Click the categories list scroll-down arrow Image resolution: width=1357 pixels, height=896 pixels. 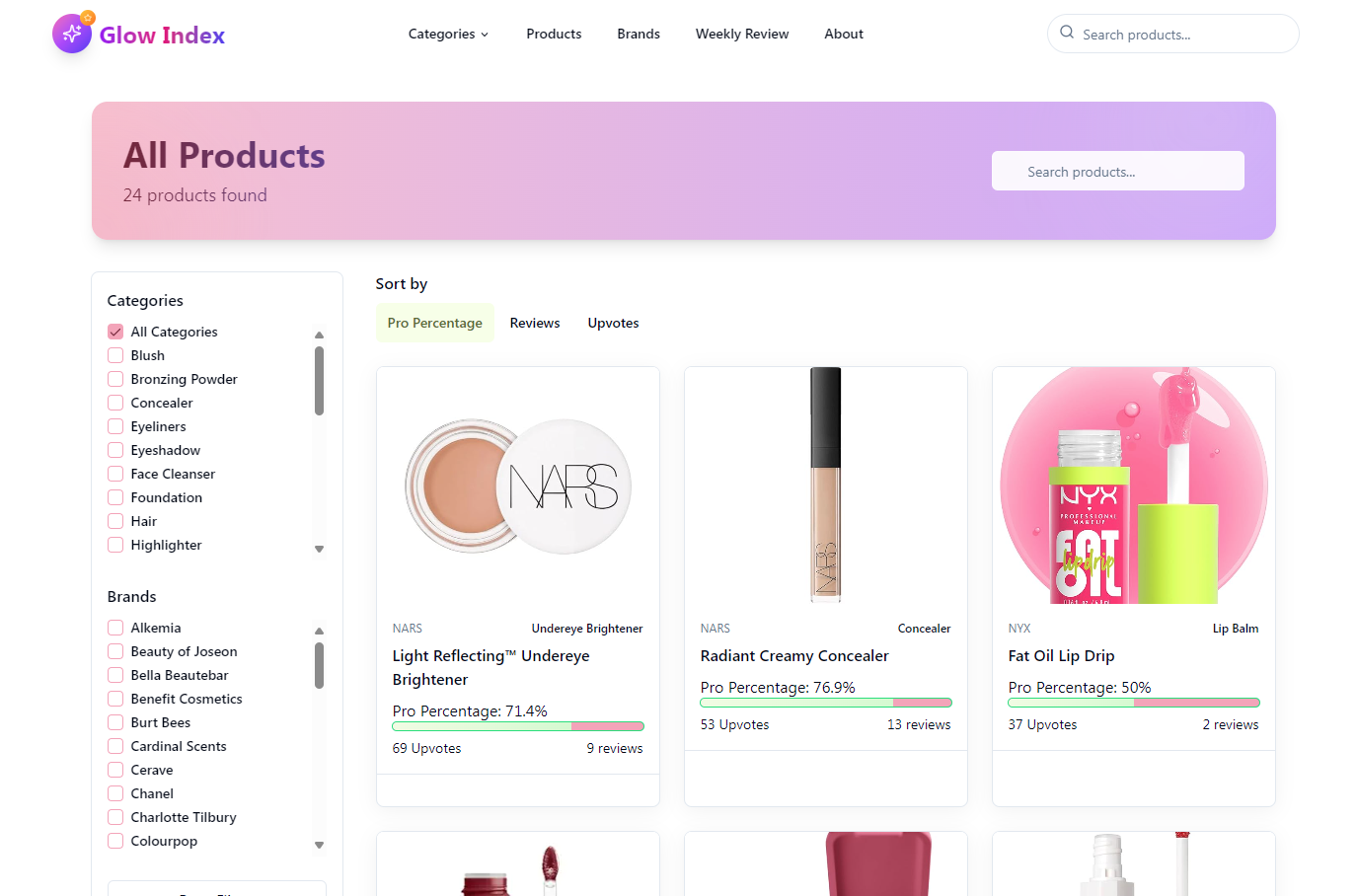click(319, 549)
